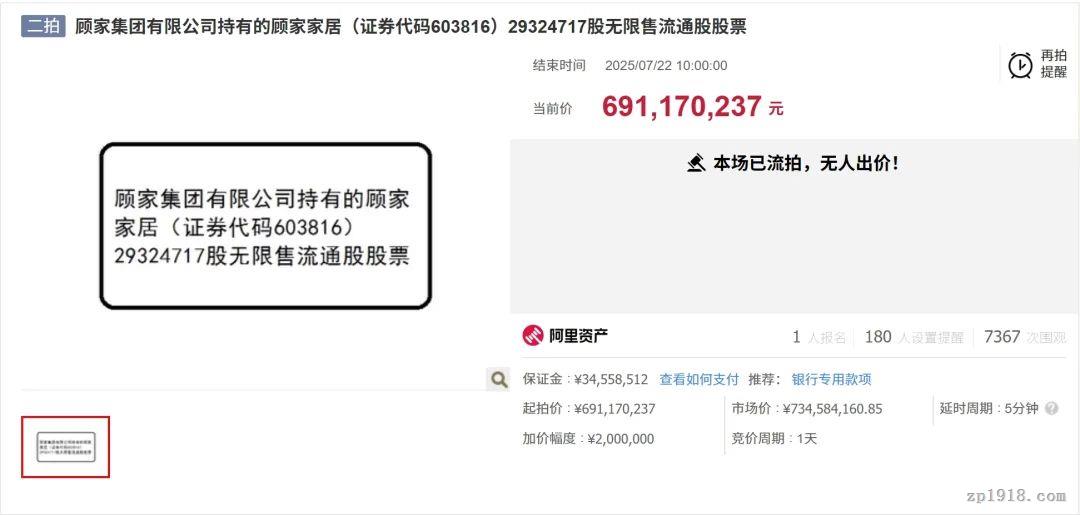Viewport: 1080px width, 516px height.
Task: Click the Ali Assets logo icon
Action: (x=533, y=336)
